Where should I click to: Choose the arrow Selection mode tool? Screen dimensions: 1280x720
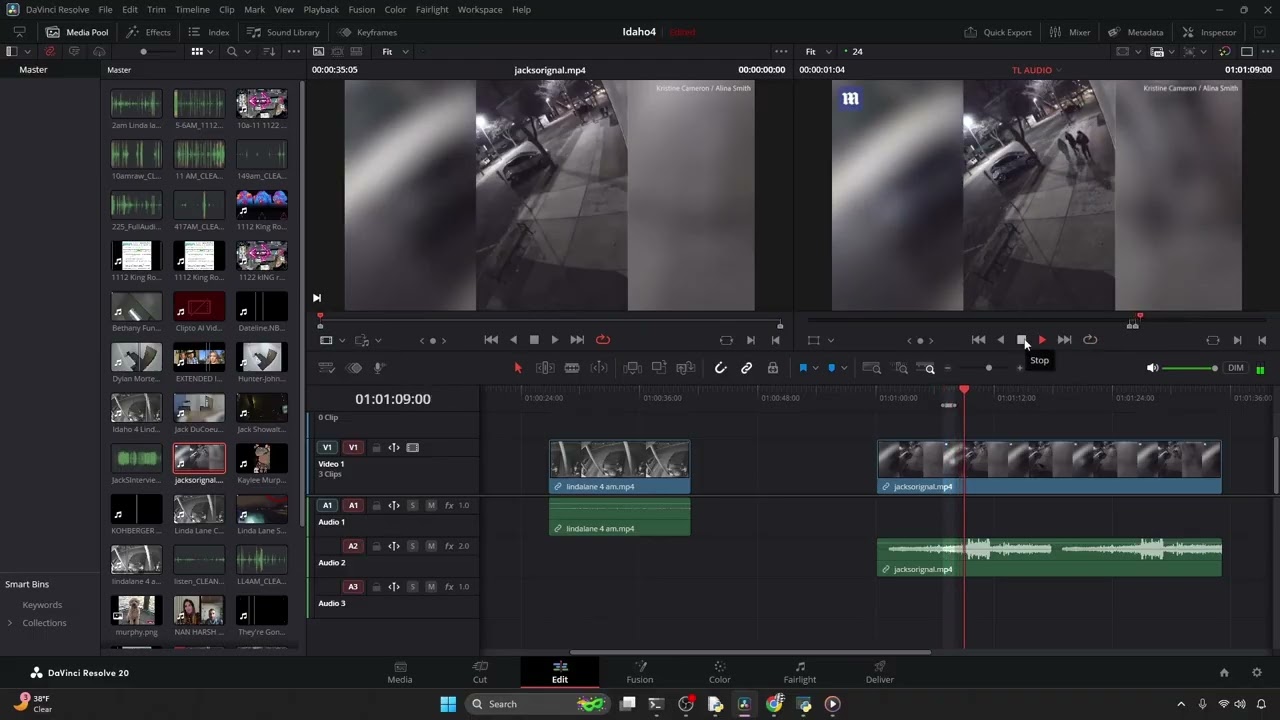click(518, 368)
